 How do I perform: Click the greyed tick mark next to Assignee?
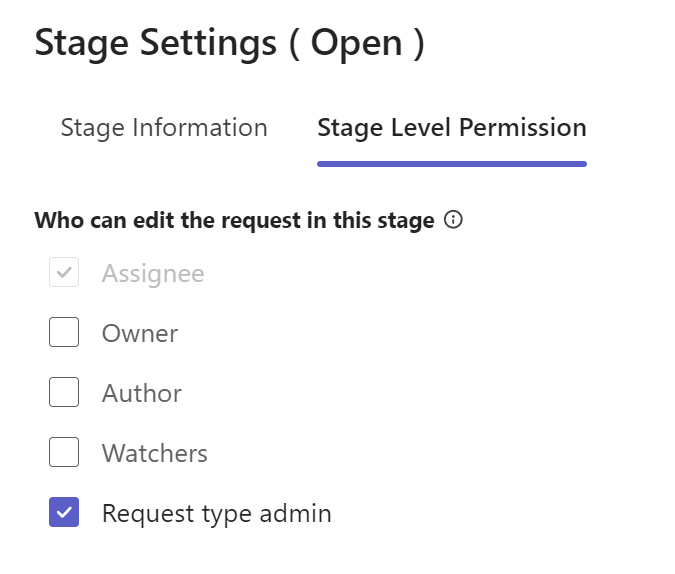[x=64, y=272]
